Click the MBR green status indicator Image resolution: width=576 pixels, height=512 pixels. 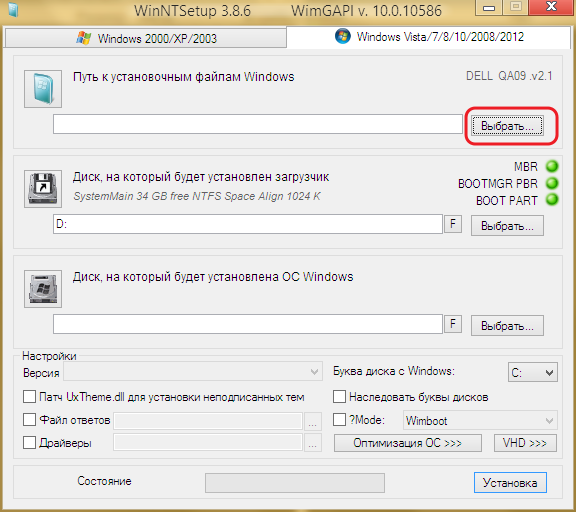click(552, 166)
